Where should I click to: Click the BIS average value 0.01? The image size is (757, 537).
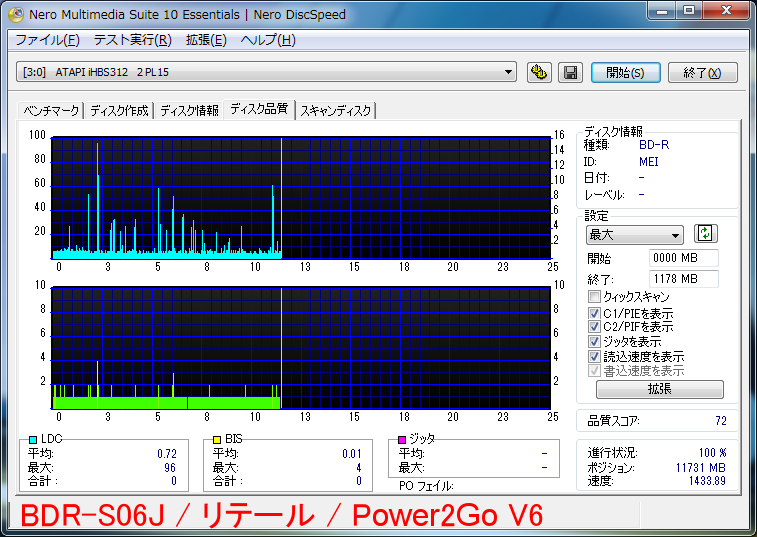[x=352, y=454]
